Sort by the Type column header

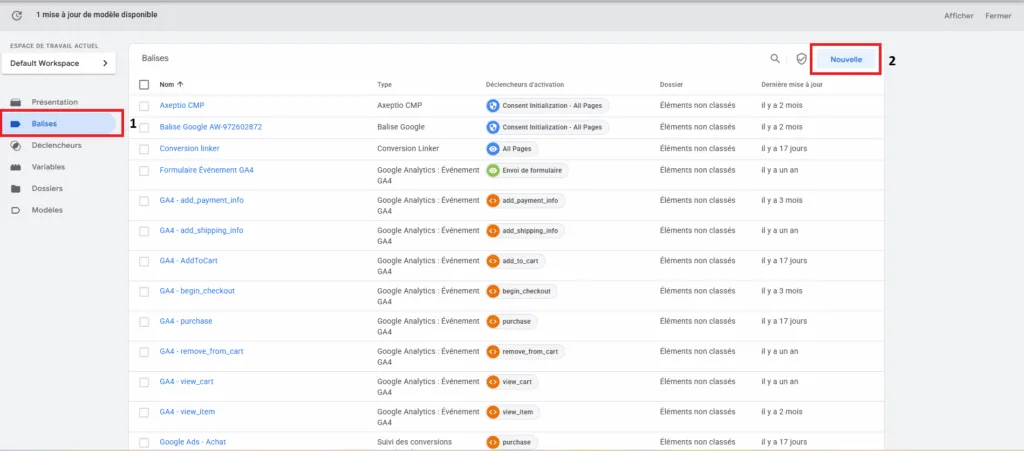click(x=384, y=85)
